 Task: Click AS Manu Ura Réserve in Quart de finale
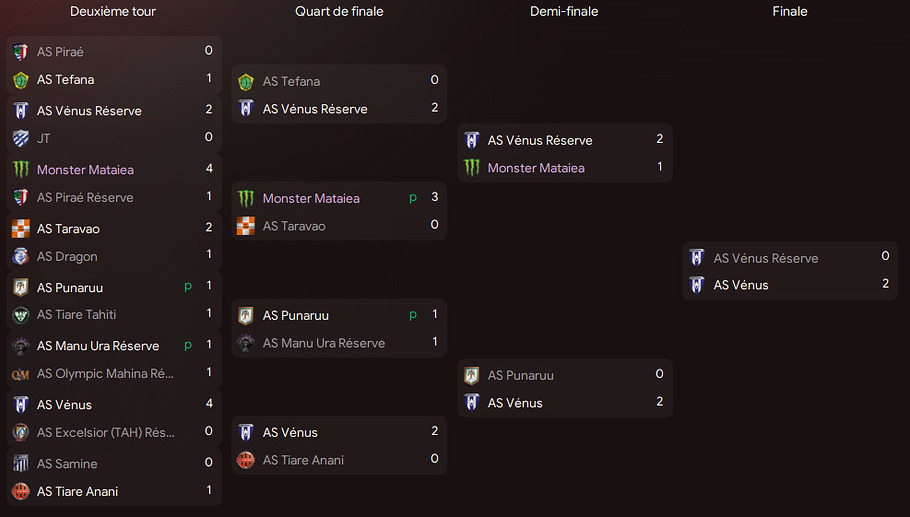point(323,343)
